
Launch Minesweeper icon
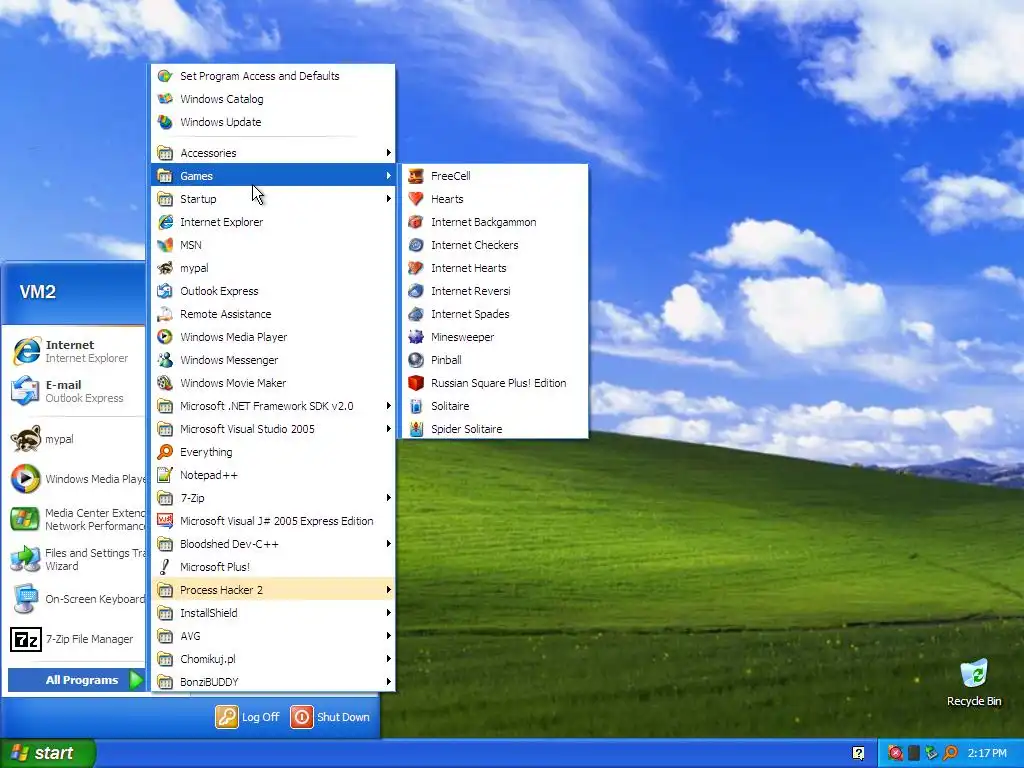point(415,337)
